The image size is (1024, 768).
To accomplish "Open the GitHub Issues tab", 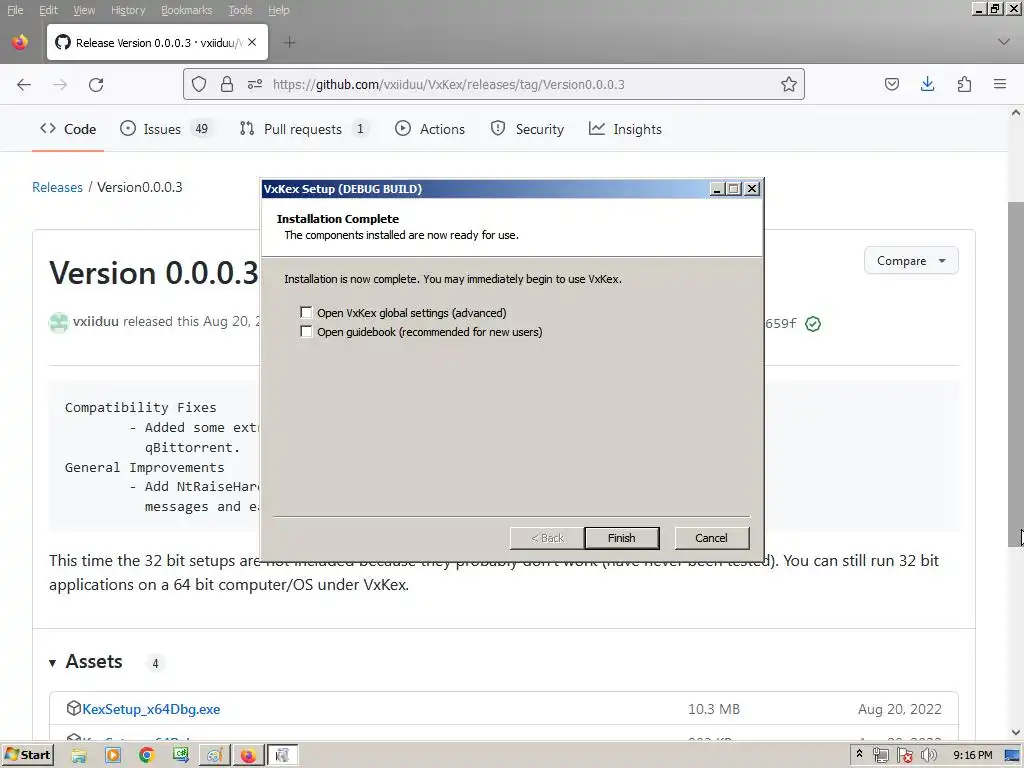I will (x=167, y=129).
